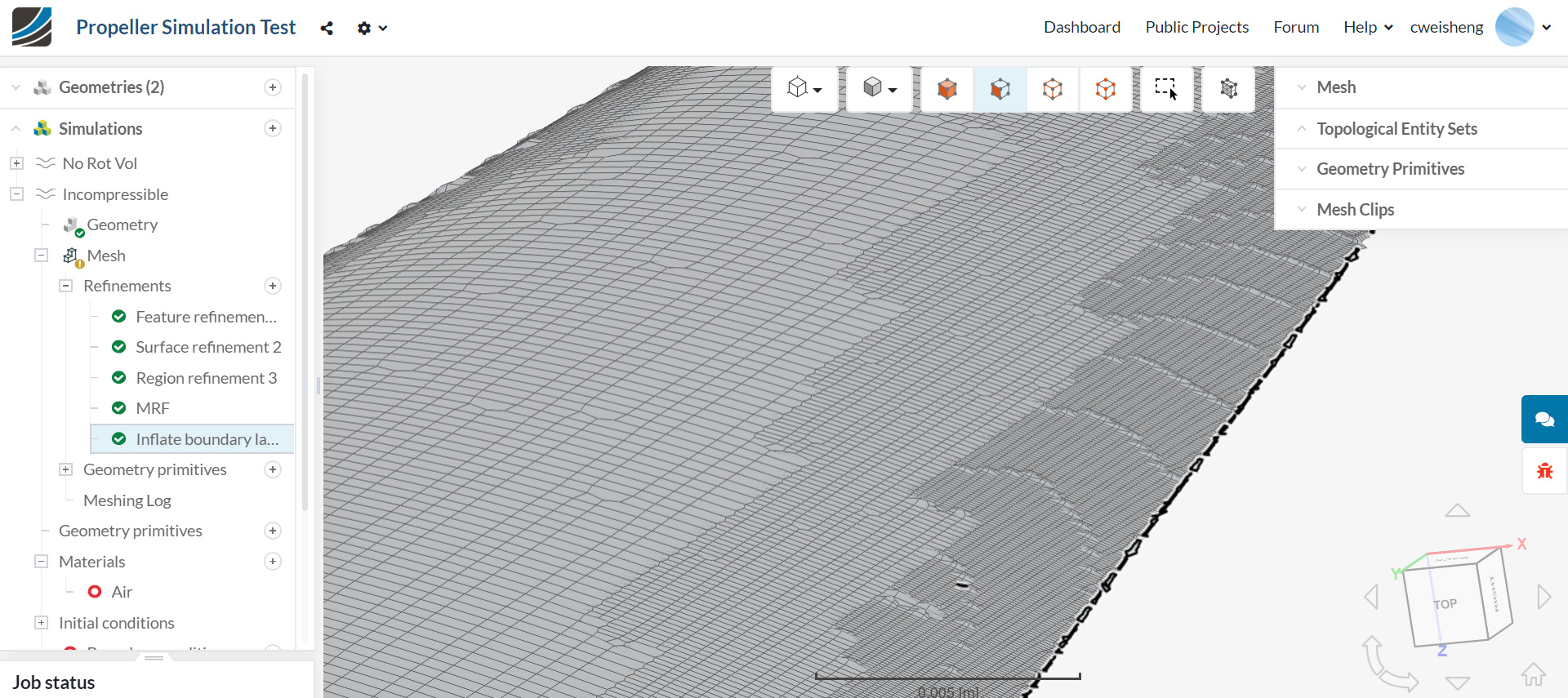Screen dimensions: 1568x698
Task: Select the No Rot Vol simulation
Action: 100,163
